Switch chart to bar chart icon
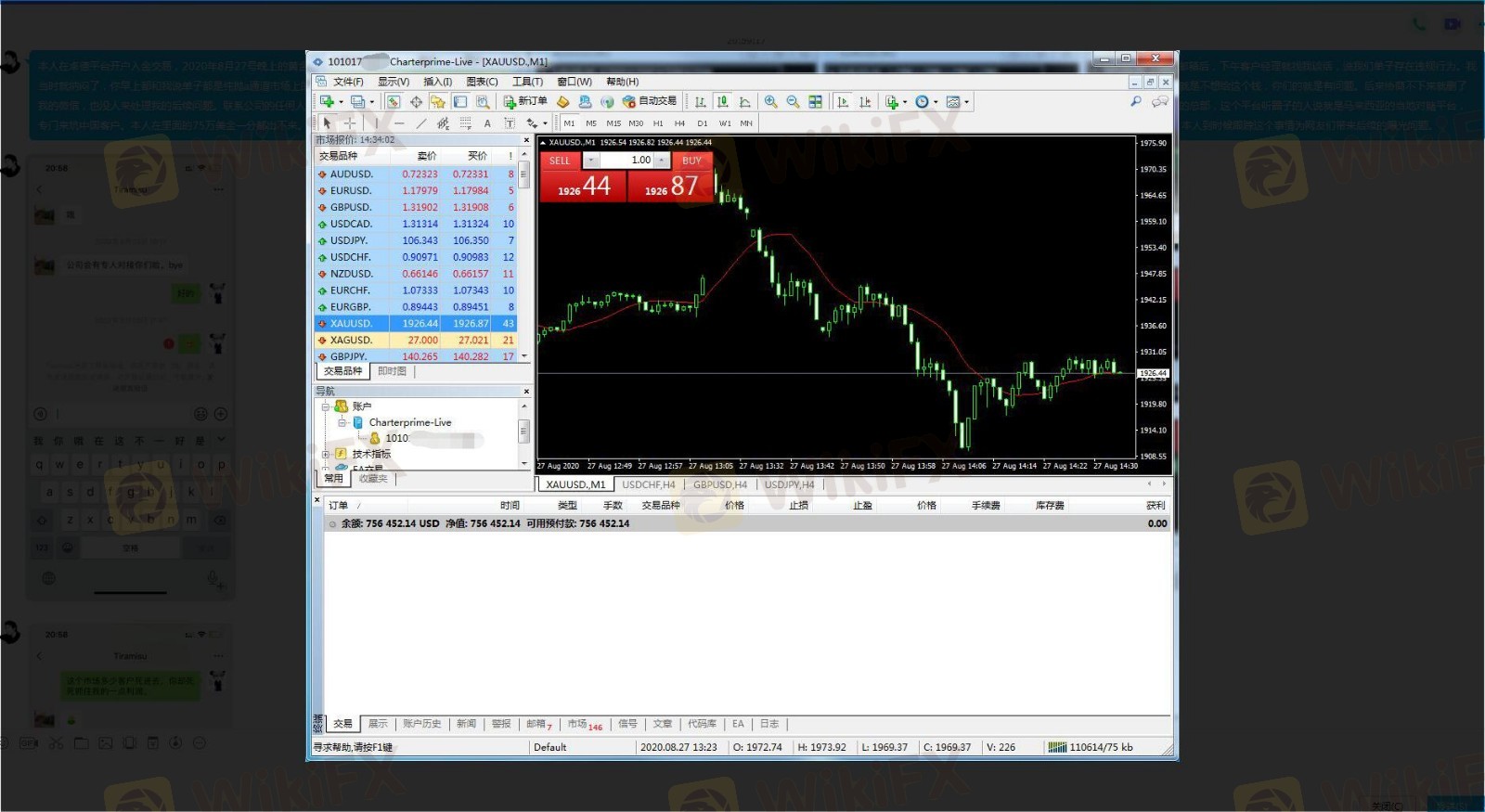The width and height of the screenshot is (1485, 812). pyautogui.click(x=700, y=102)
